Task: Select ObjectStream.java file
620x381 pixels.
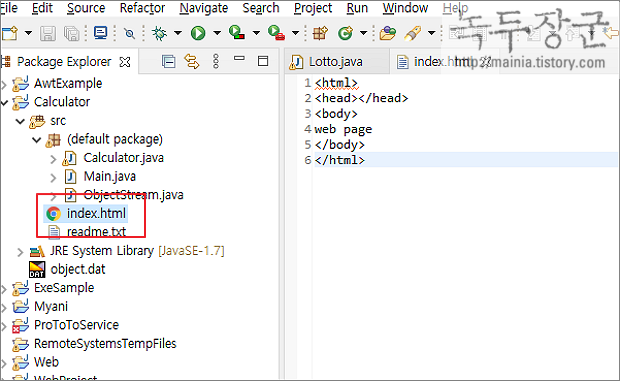Action: (133, 195)
